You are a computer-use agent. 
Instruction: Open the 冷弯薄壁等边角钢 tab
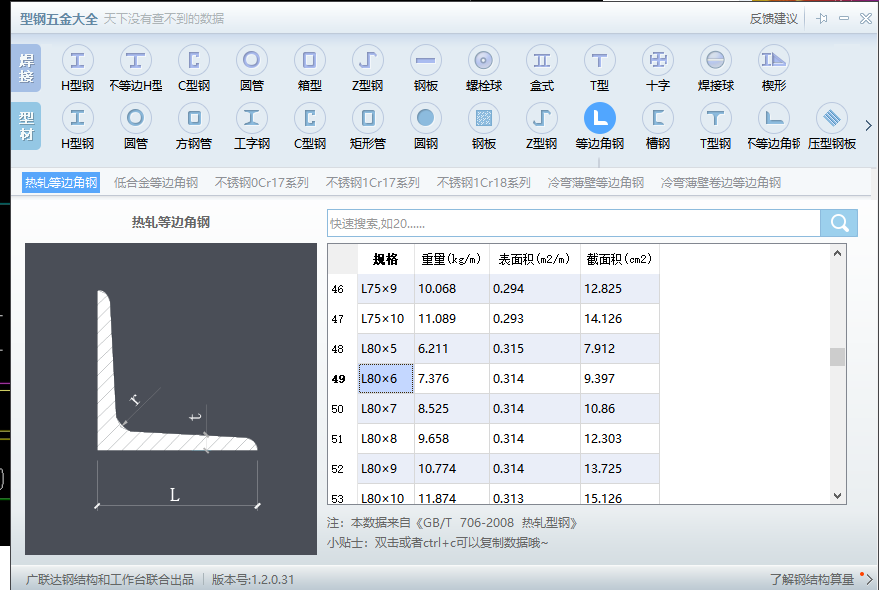[x=596, y=183]
